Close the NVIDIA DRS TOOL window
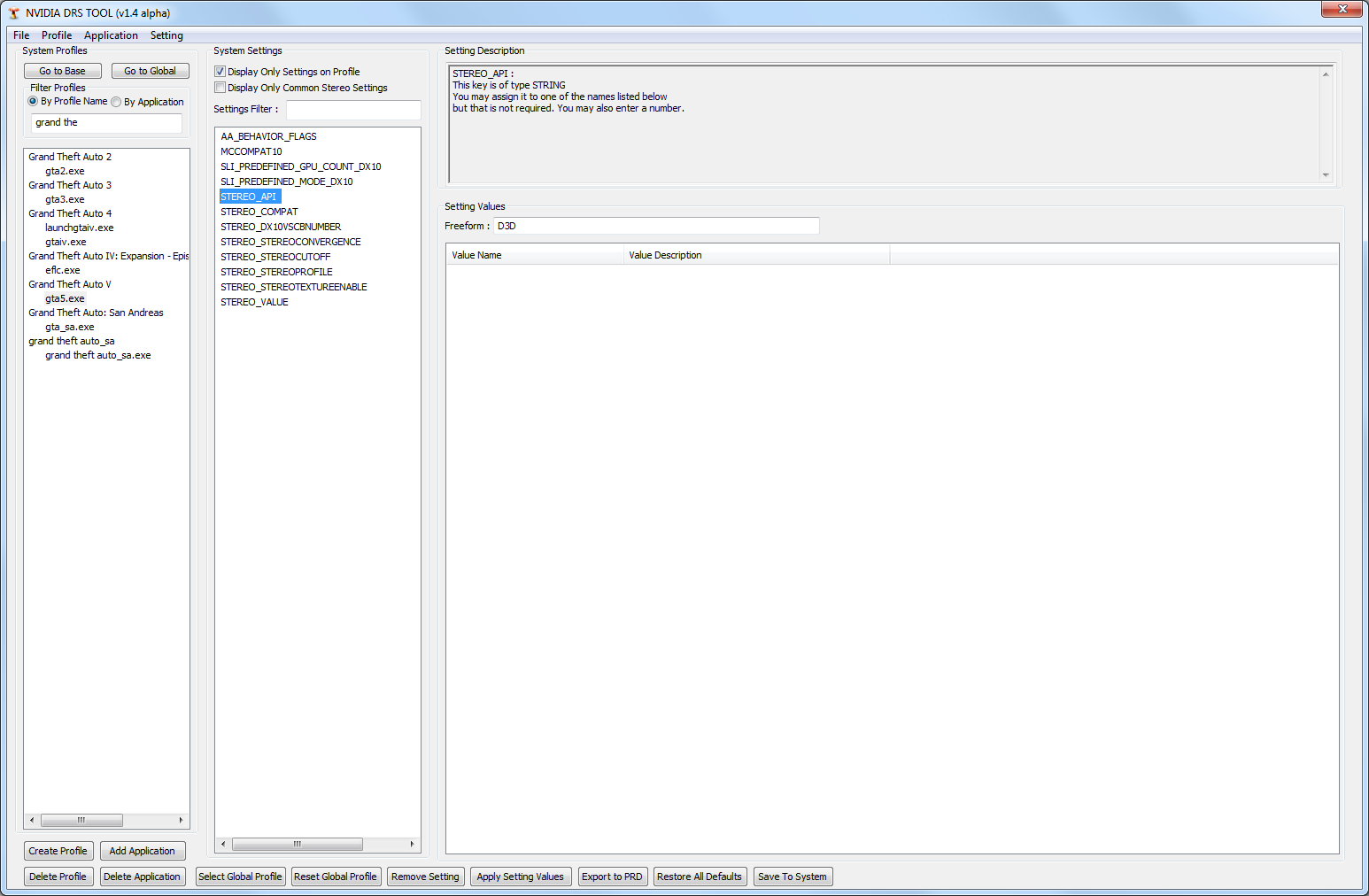The image size is (1369, 896). (x=1342, y=9)
